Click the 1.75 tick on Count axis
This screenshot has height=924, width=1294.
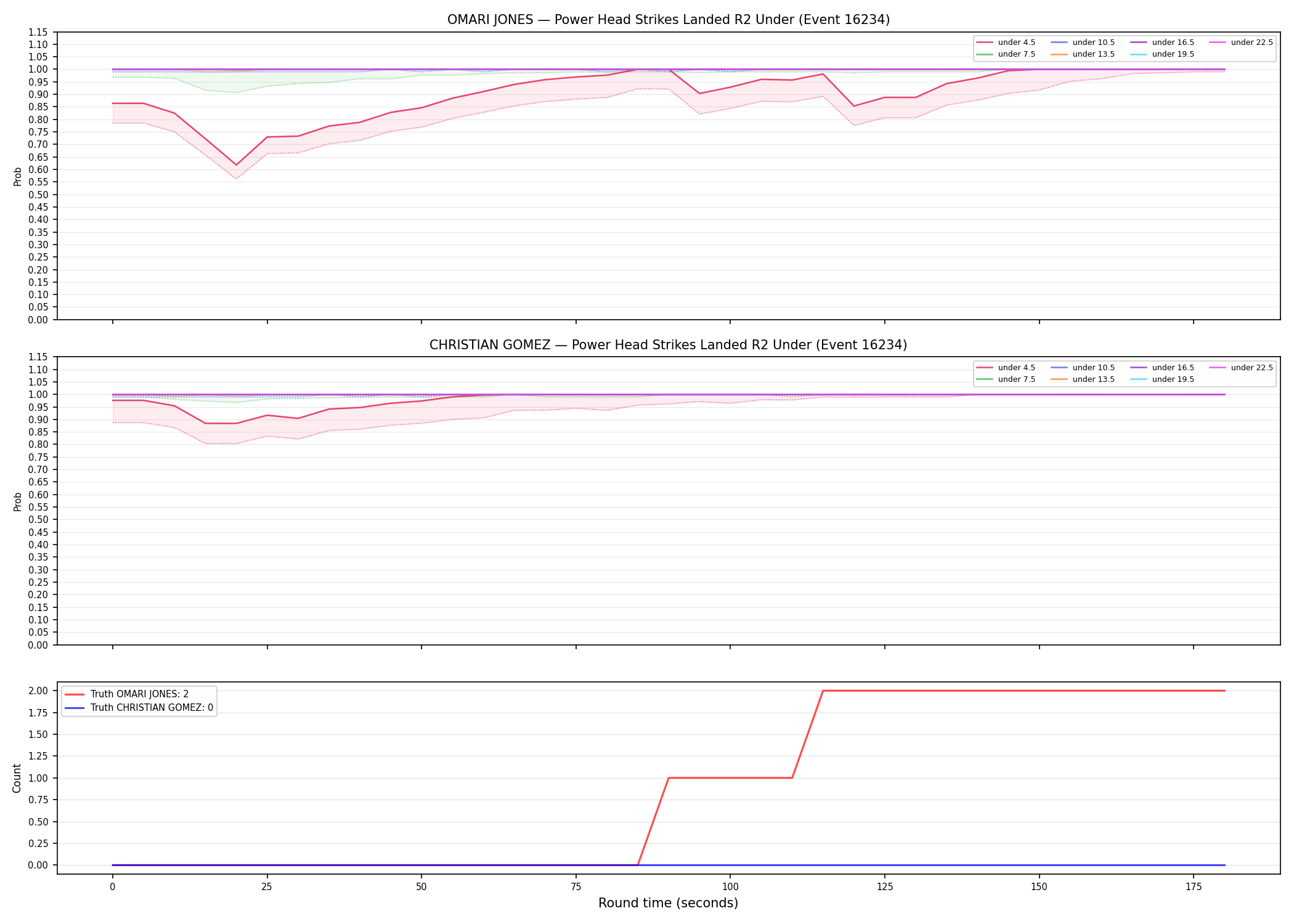point(38,713)
